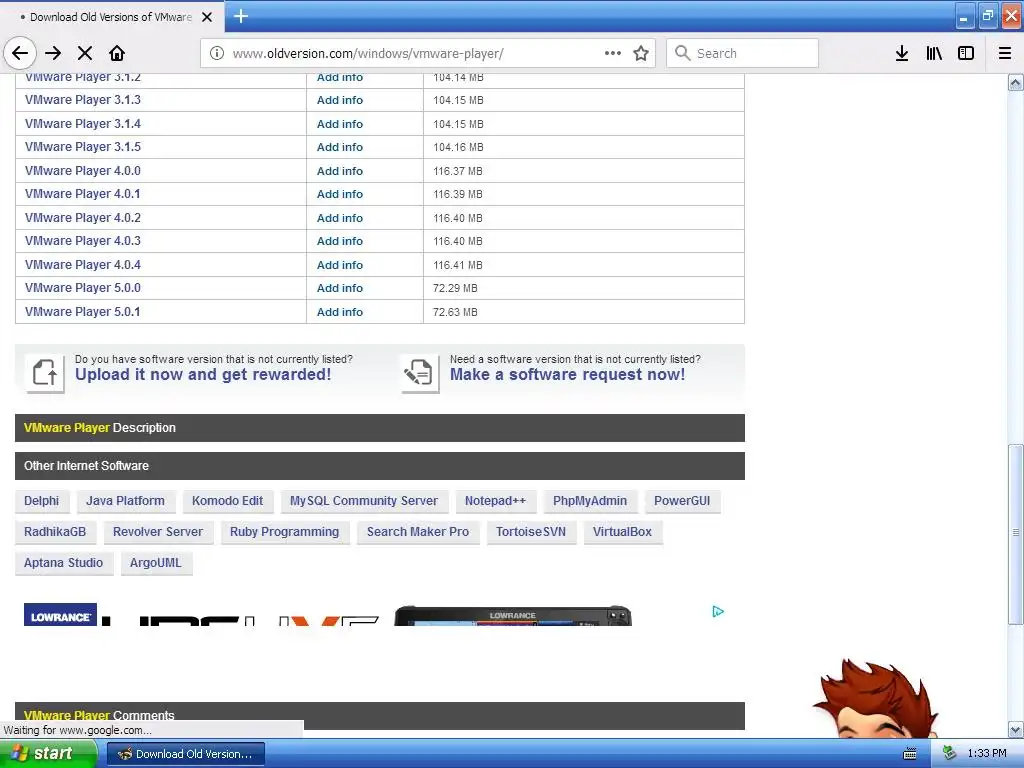The image size is (1024, 768).
Task: Open the PowerGUI tag
Action: [x=682, y=501]
